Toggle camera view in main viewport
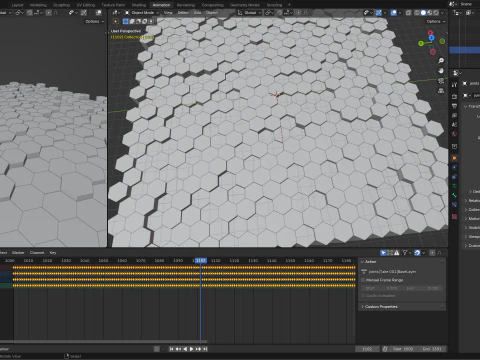Image resolution: width=480 pixels, height=360 pixels. tap(441, 81)
